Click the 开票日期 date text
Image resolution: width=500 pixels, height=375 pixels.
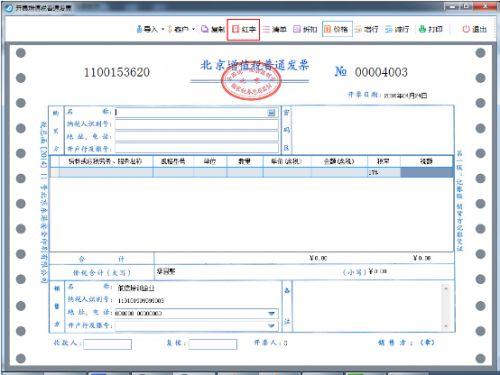(x=405, y=96)
